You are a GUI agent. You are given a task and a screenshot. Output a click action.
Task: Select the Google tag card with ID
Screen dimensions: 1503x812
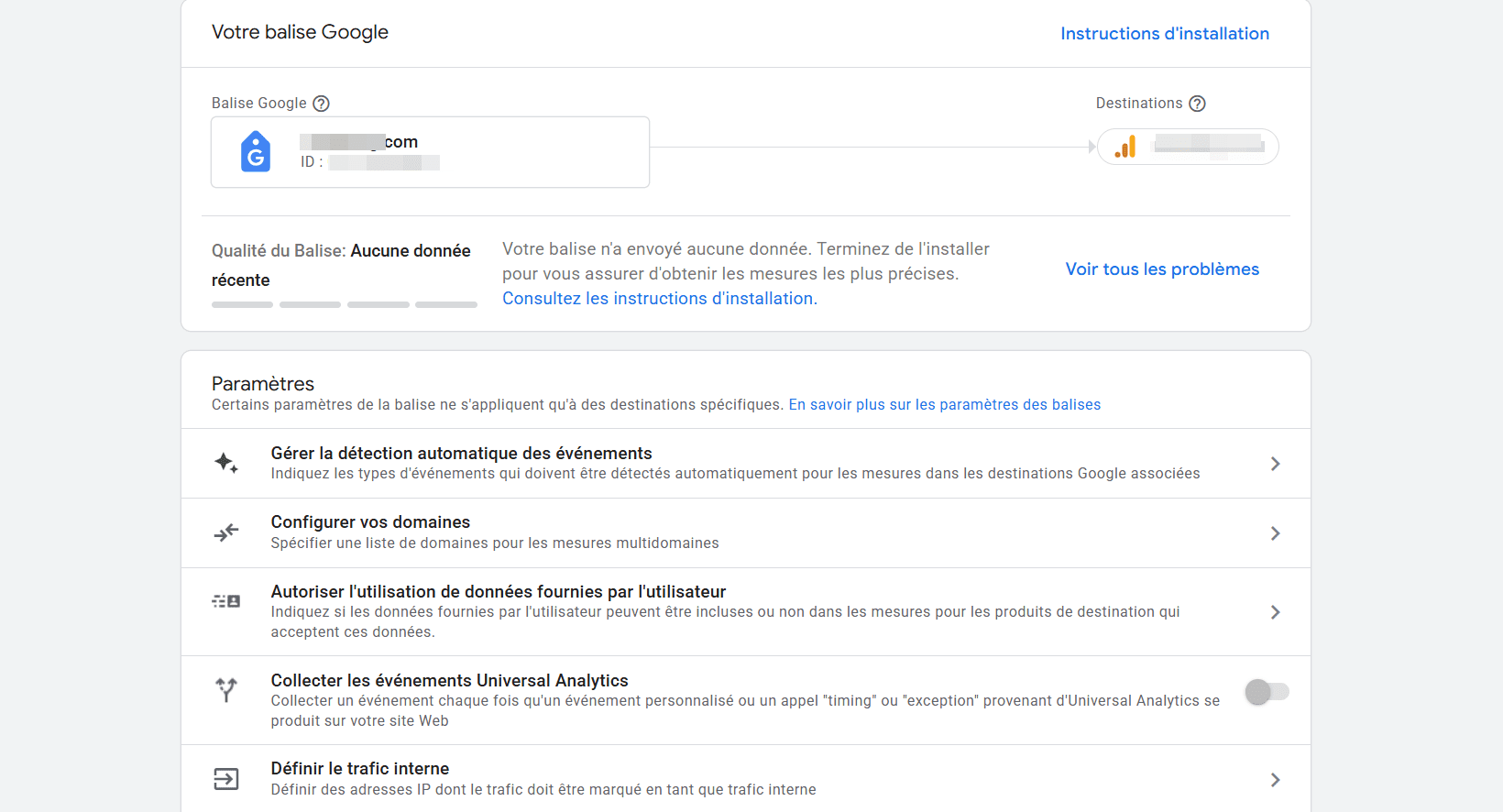[x=431, y=152]
